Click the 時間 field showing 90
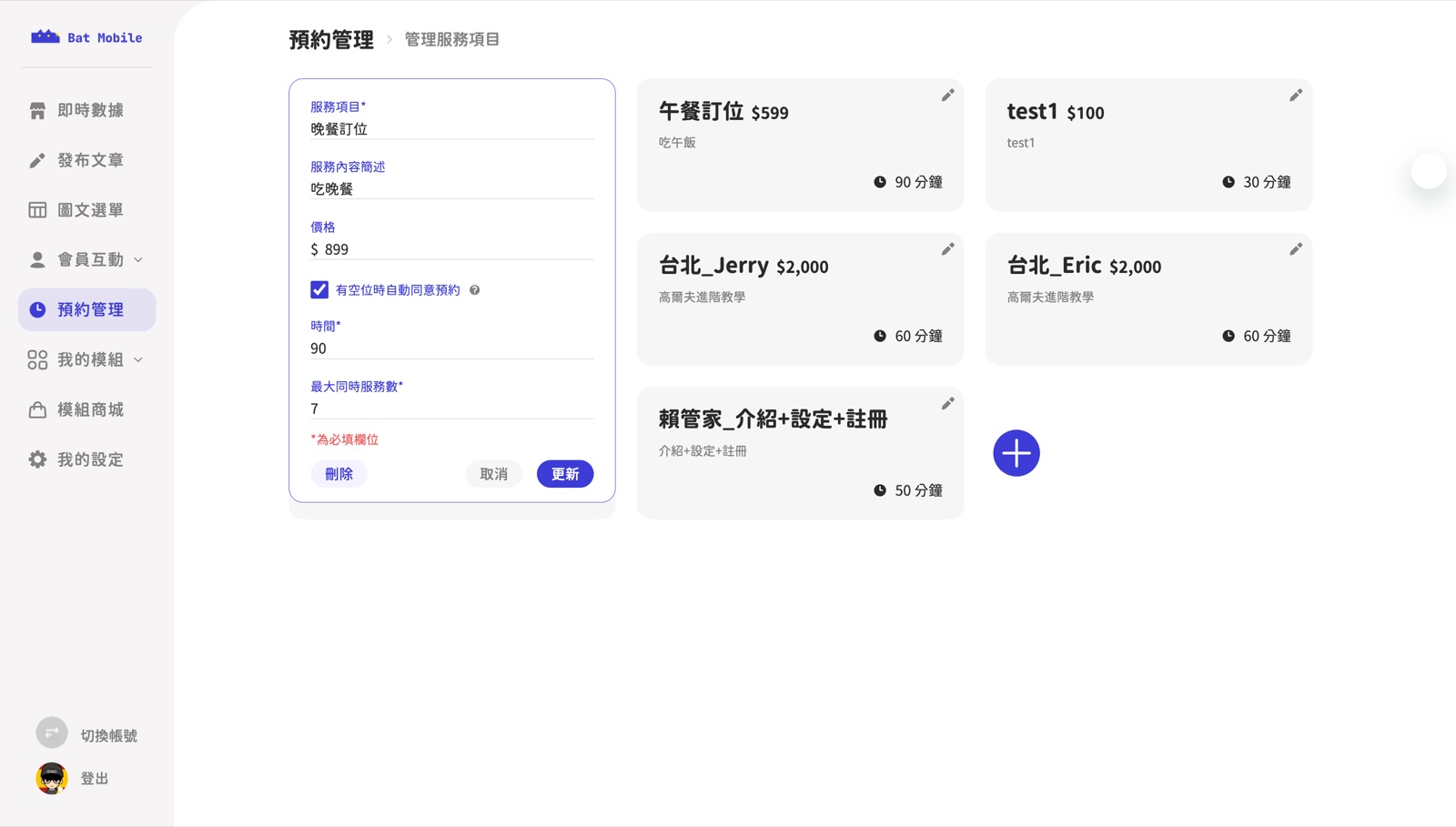The height and width of the screenshot is (827, 1456). [x=452, y=348]
